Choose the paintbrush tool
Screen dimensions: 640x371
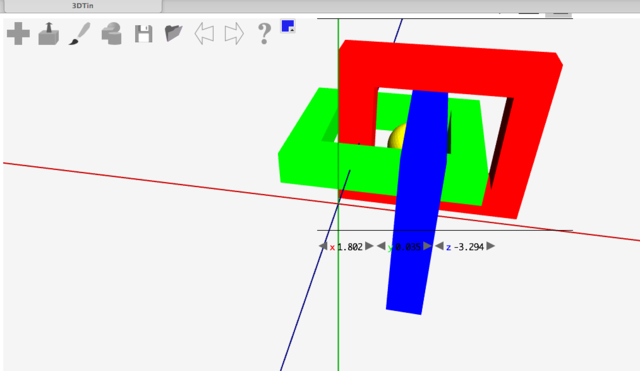79,33
